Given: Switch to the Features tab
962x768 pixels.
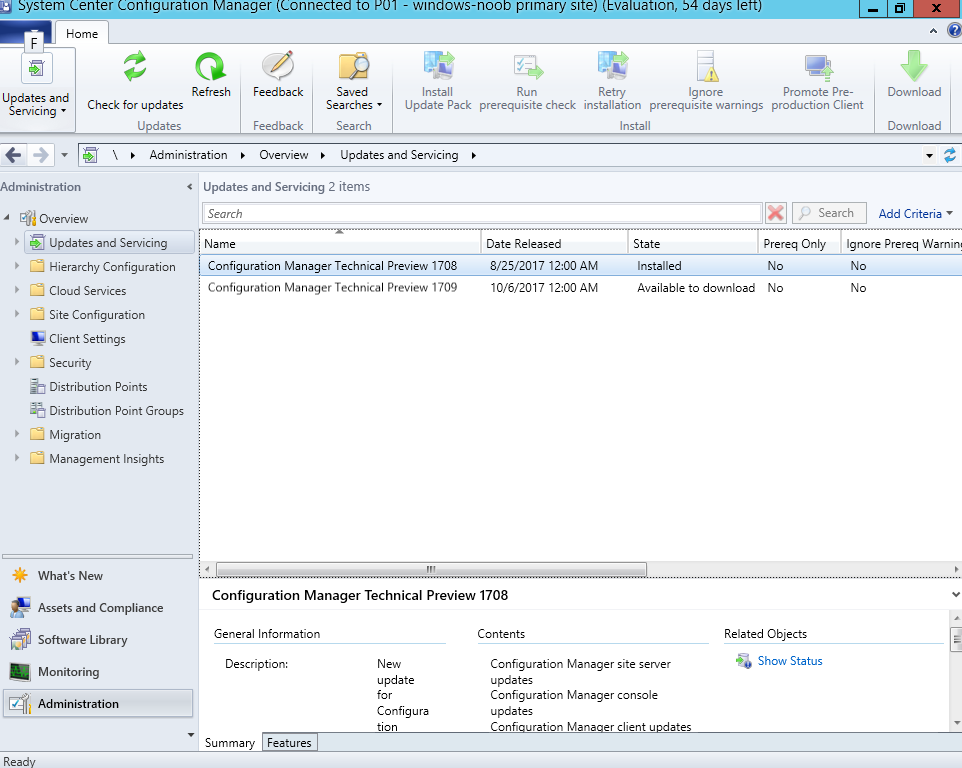Looking at the screenshot, I should (289, 743).
